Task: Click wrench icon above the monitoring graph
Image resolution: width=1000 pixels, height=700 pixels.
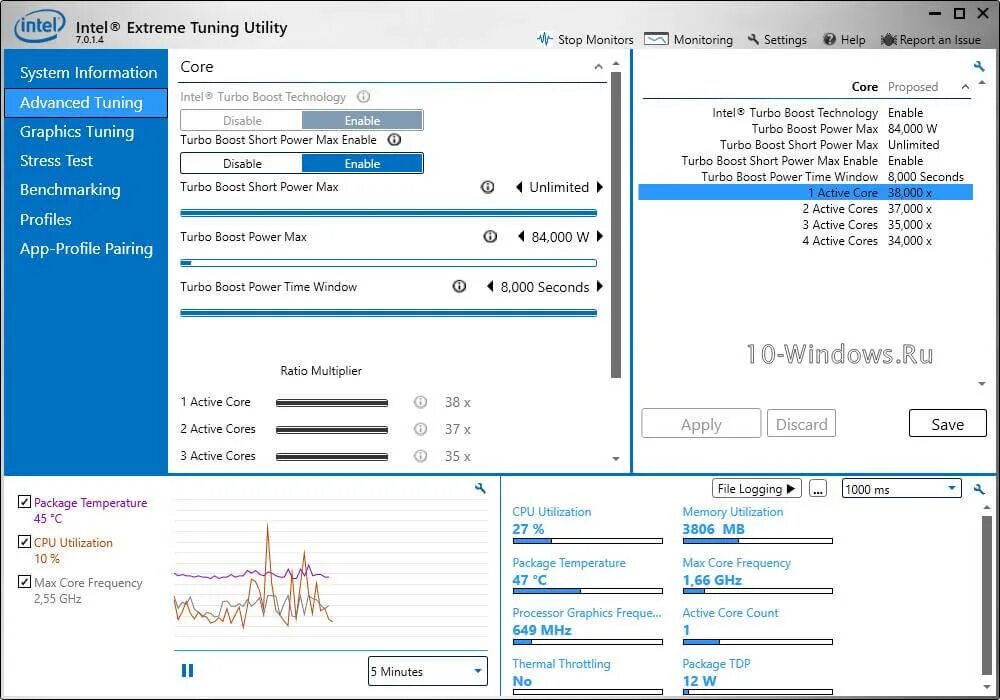Action: pos(480,488)
